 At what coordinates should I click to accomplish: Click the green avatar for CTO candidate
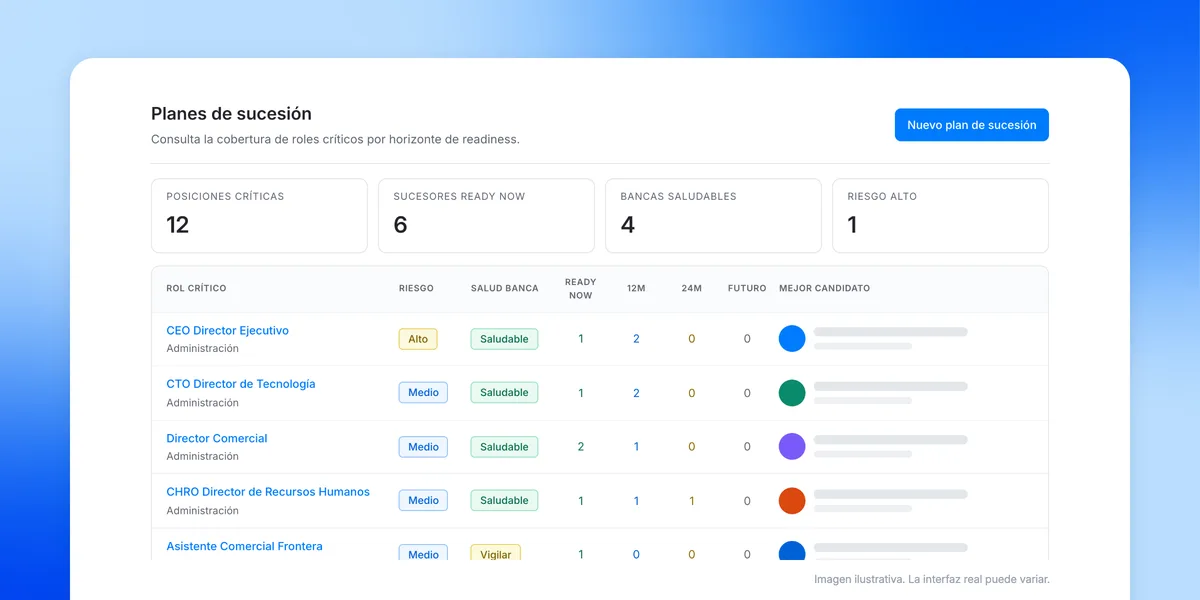[792, 392]
